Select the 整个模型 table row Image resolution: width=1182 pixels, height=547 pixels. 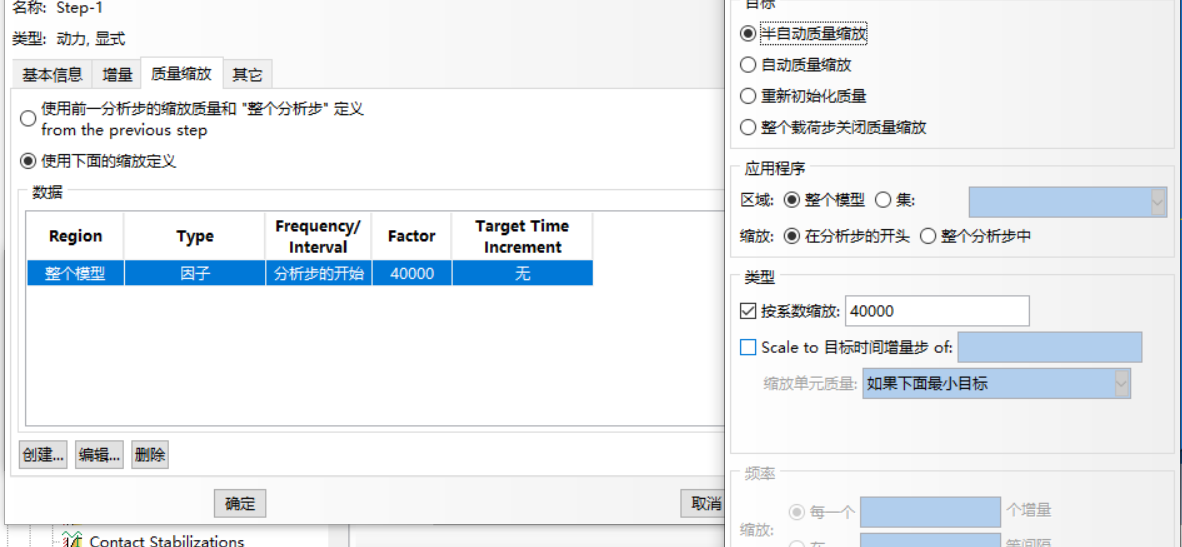click(x=309, y=273)
